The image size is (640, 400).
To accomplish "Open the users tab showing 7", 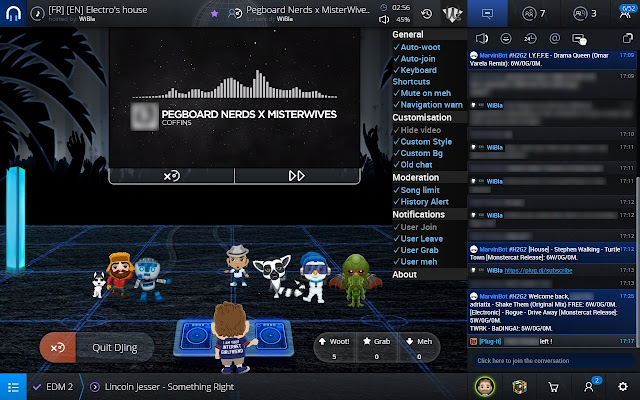I will pyautogui.click(x=534, y=13).
